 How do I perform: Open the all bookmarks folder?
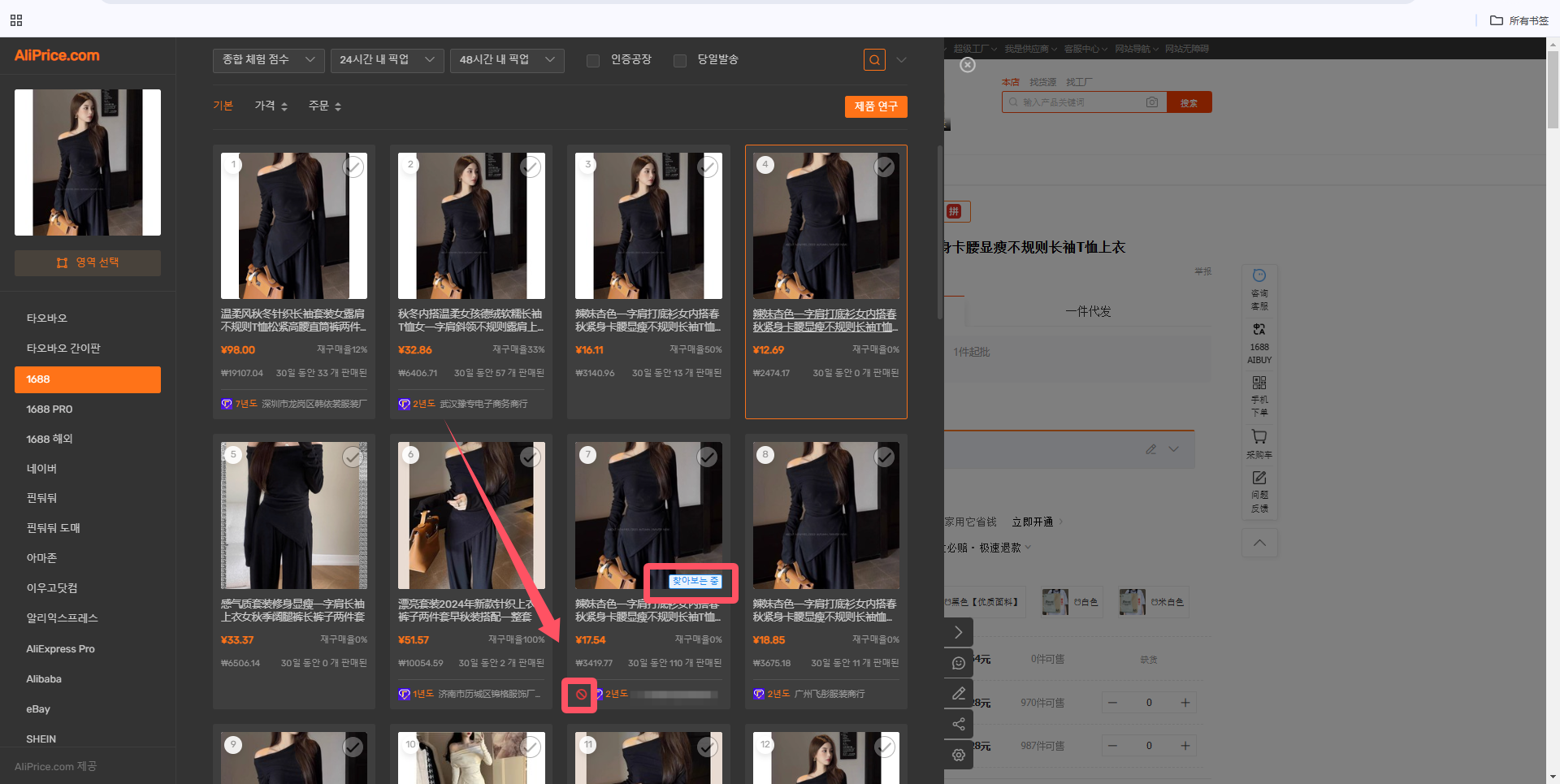[1519, 20]
